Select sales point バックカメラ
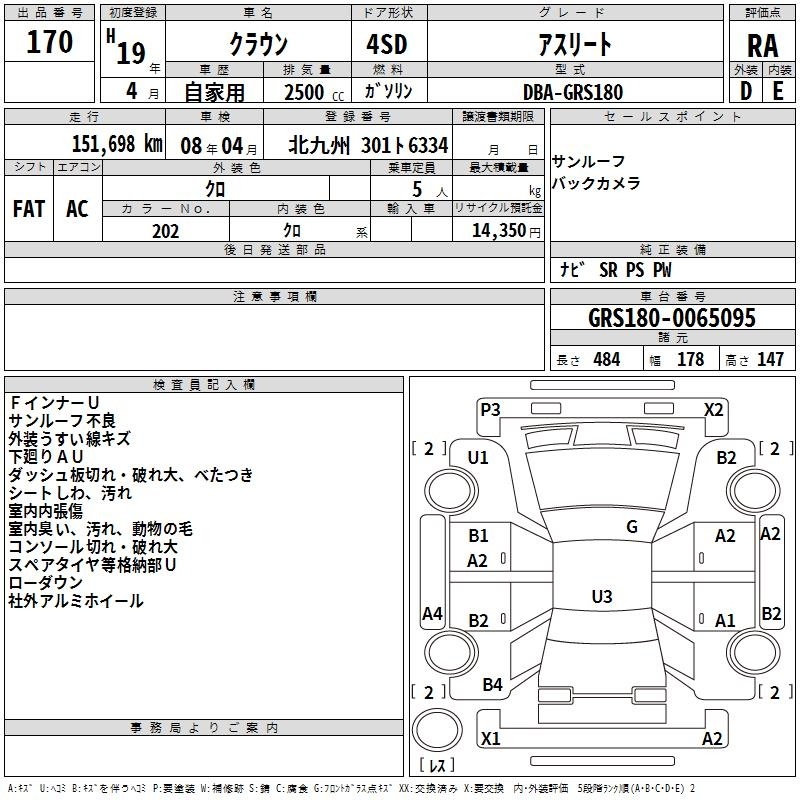Viewport: 800px width, 800px height. coord(596,183)
